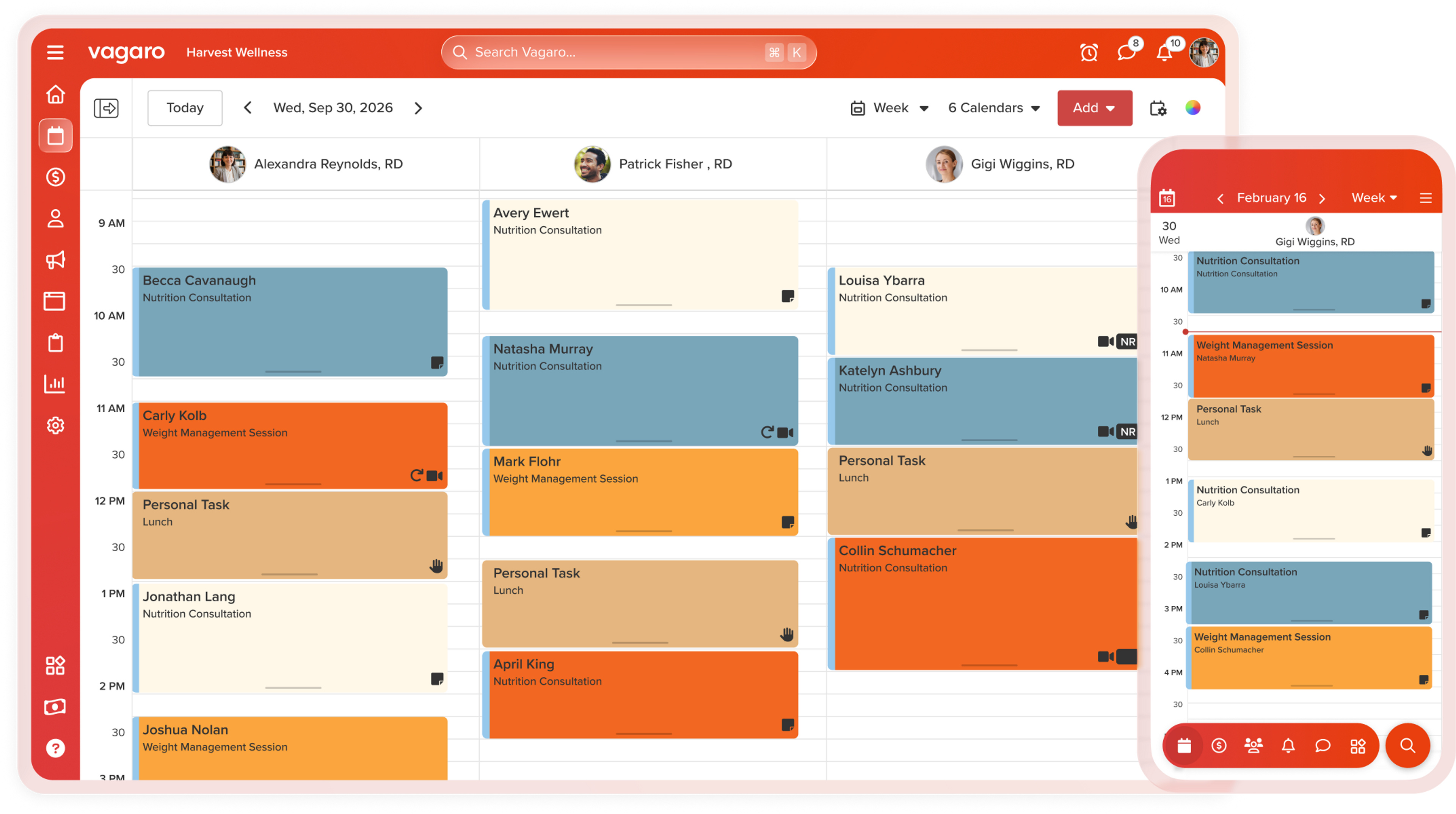Open the Home sidebar icon
The width and height of the screenshot is (1456, 814).
pos(55,94)
